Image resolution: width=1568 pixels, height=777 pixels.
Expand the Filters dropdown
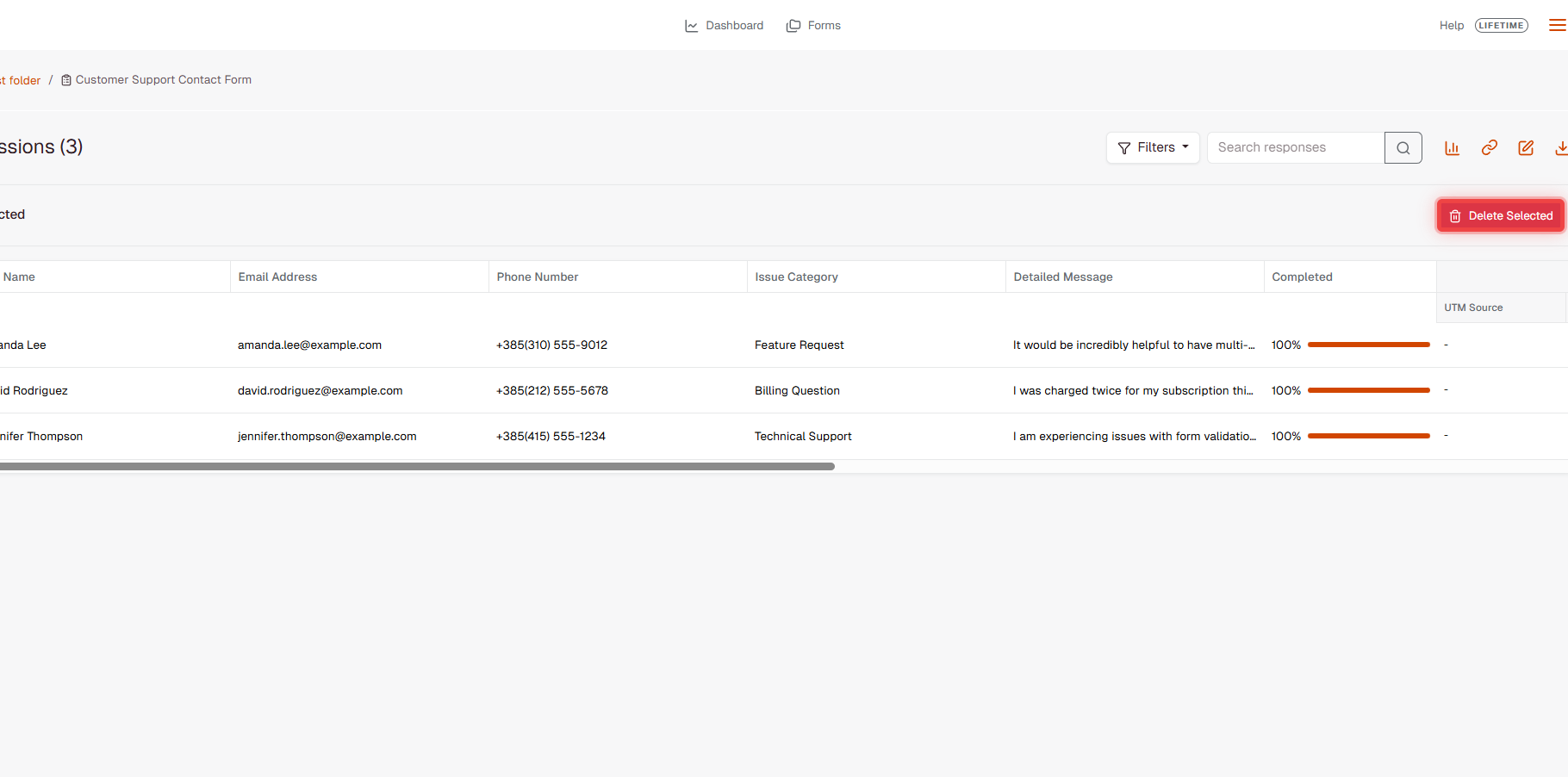[x=1153, y=148]
